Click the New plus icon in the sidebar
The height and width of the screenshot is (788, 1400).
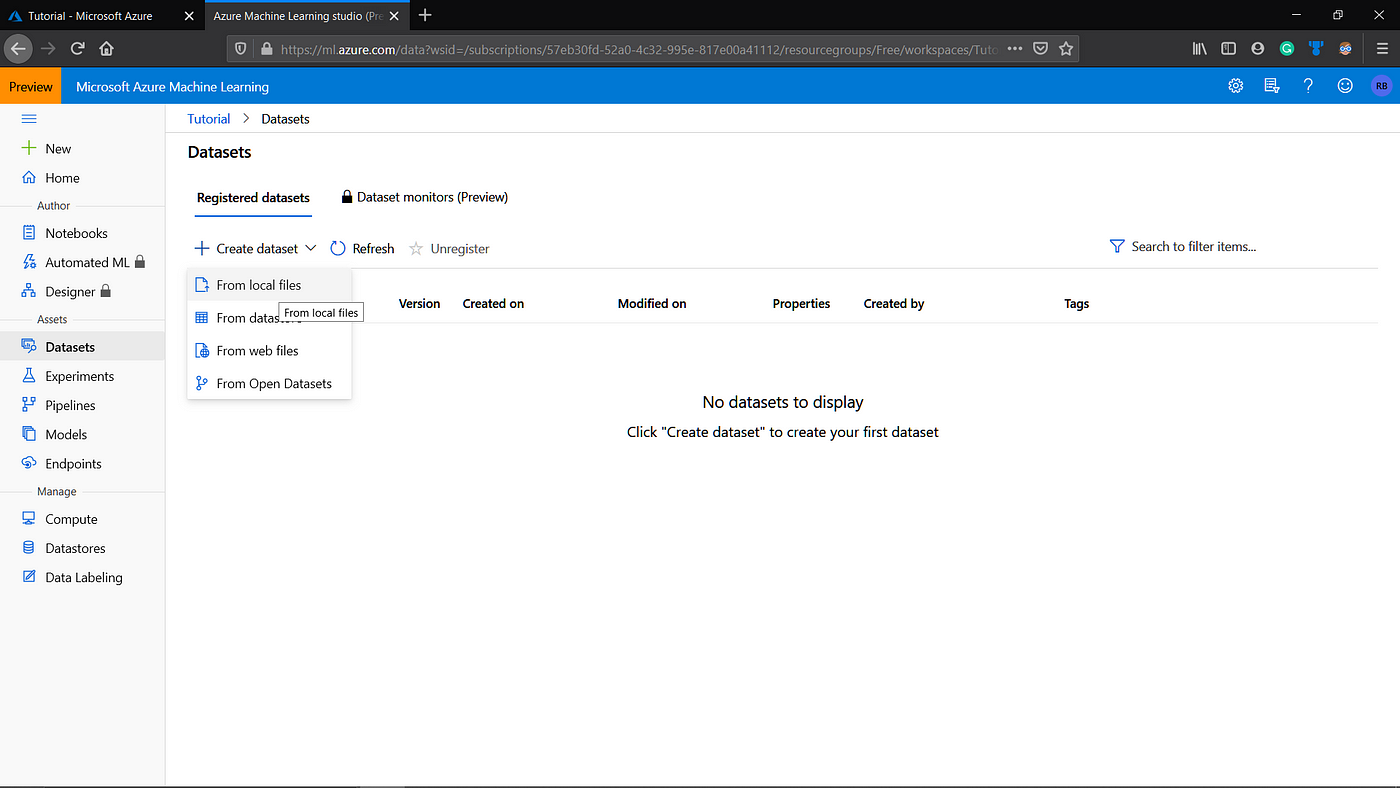[29, 148]
